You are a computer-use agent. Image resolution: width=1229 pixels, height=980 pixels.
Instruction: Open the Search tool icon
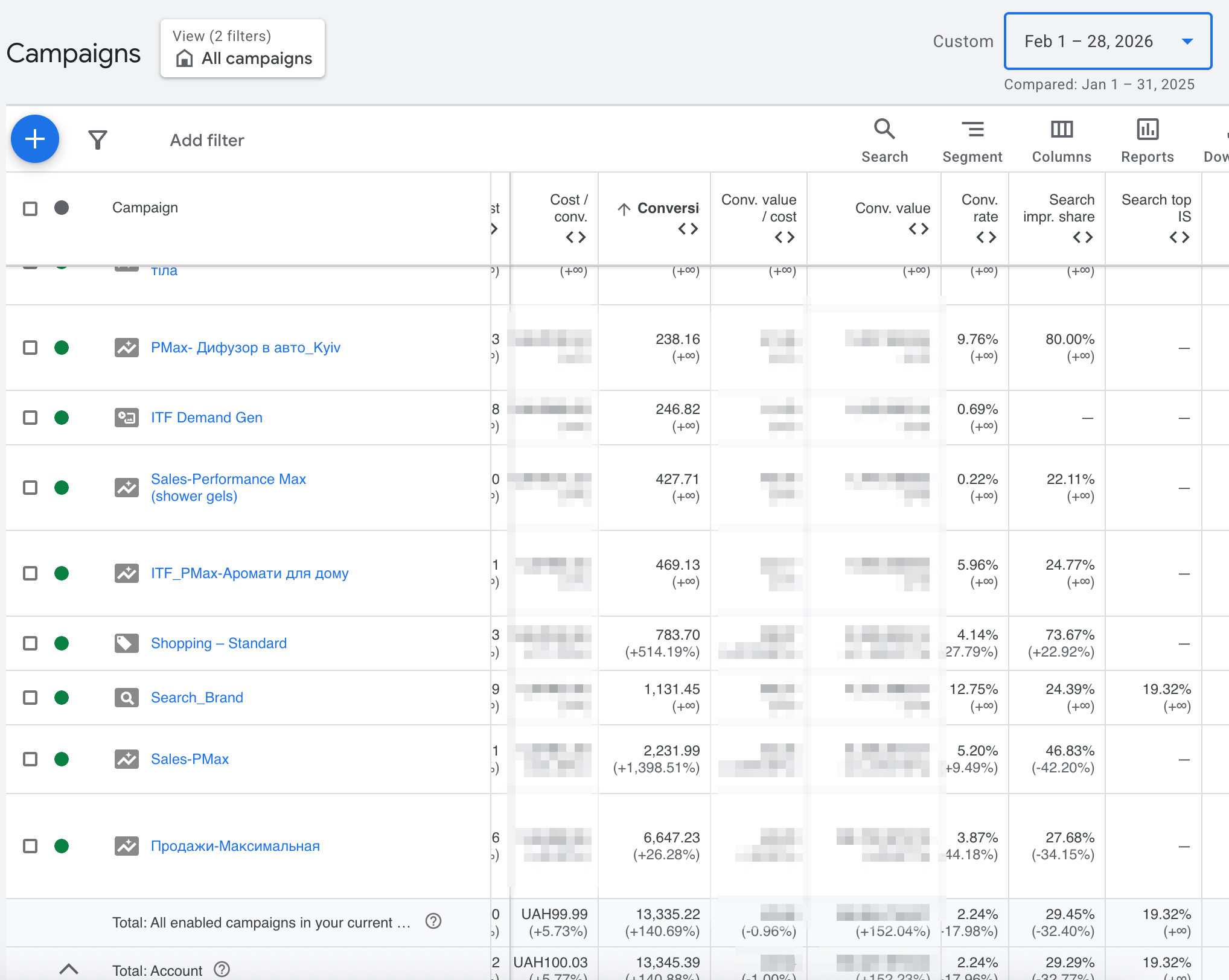point(884,129)
